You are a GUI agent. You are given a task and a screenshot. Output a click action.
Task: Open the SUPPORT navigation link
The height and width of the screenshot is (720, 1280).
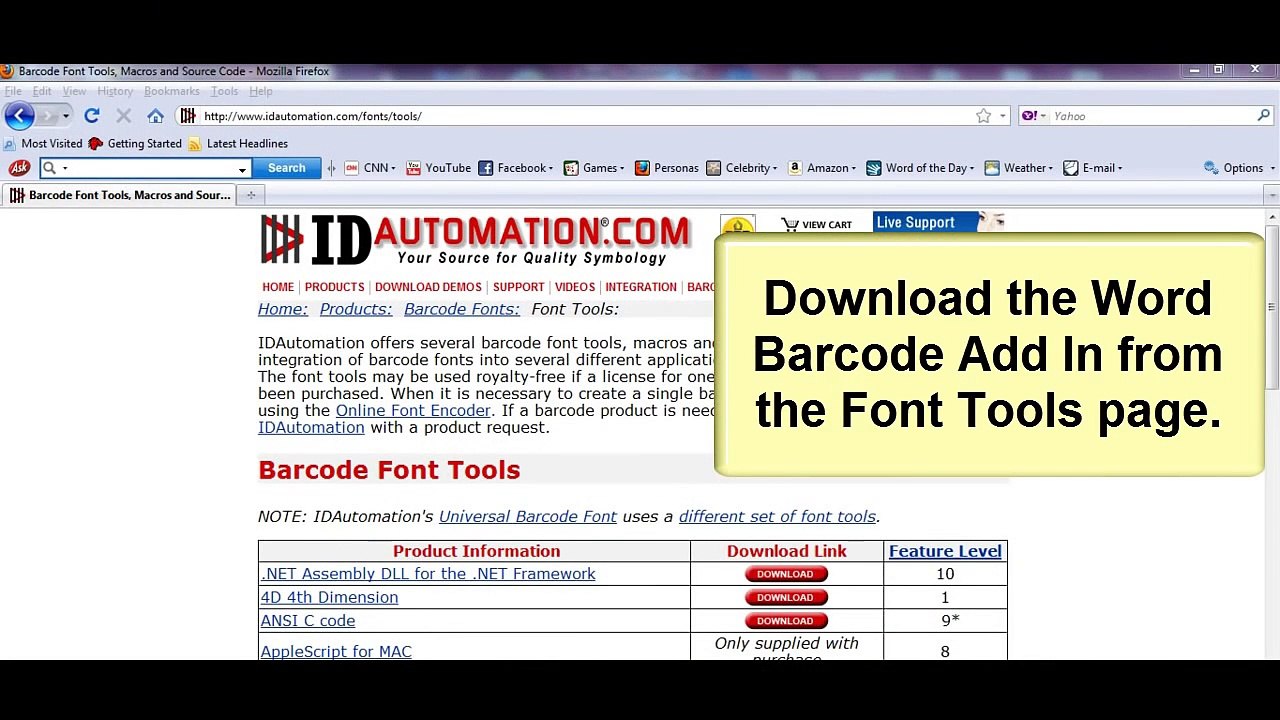tap(518, 287)
